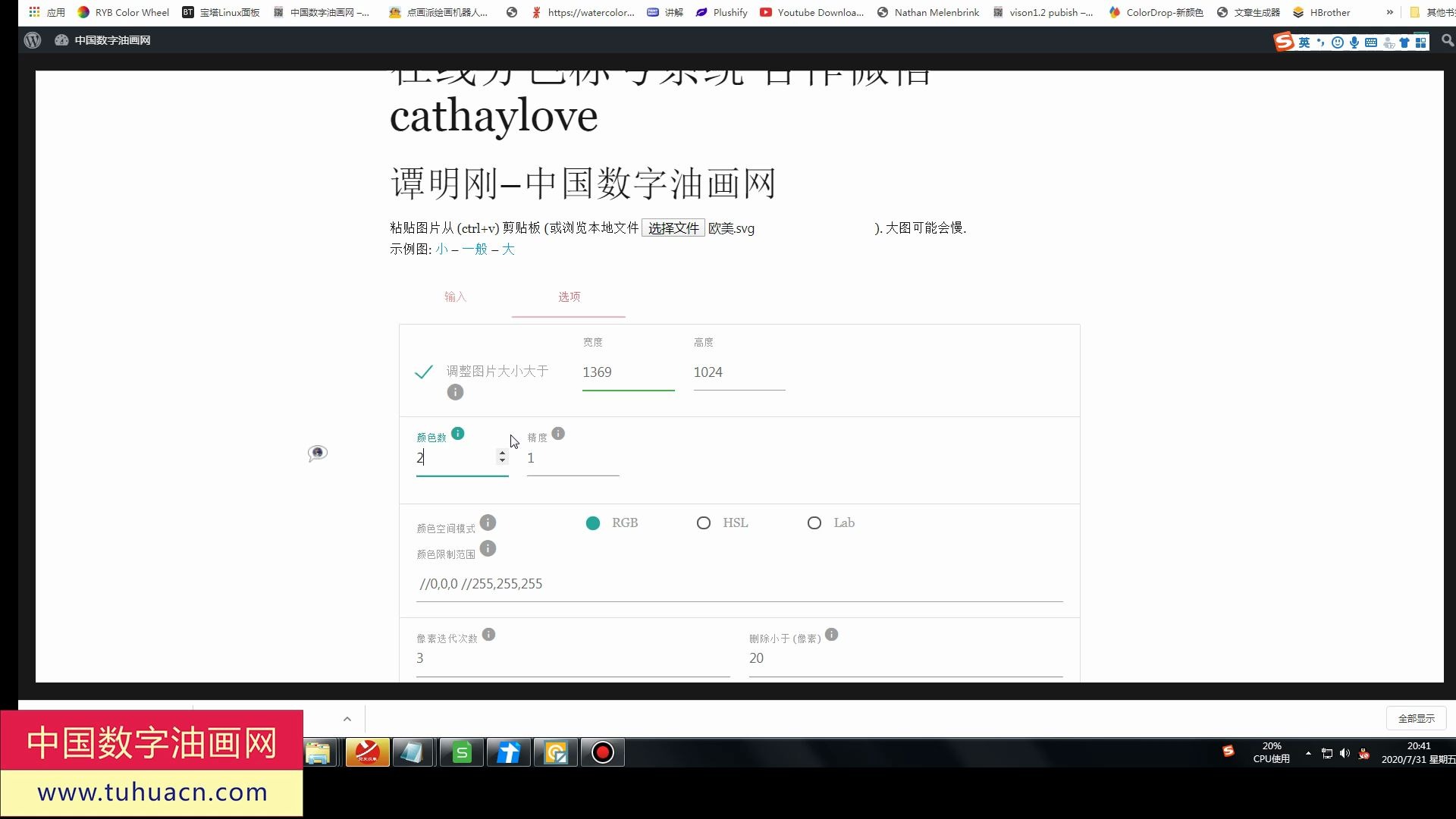This screenshot has height=819, width=1456.
Task: Load the 大 example image
Action: pyautogui.click(x=508, y=249)
